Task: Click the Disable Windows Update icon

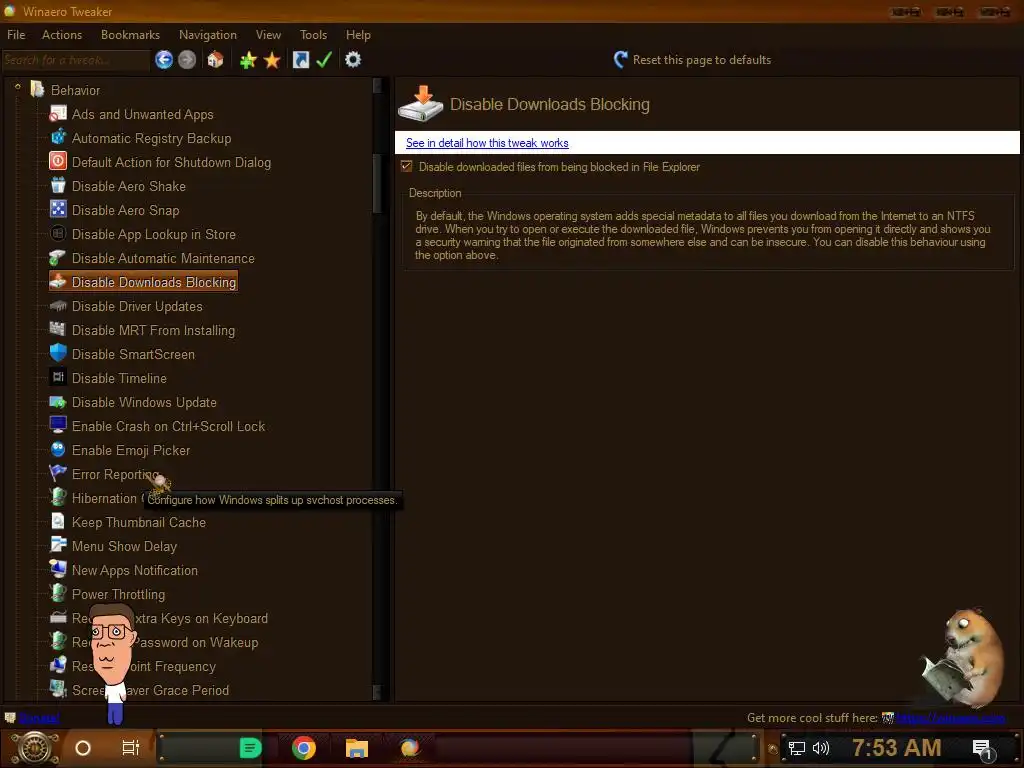Action: 58,402
